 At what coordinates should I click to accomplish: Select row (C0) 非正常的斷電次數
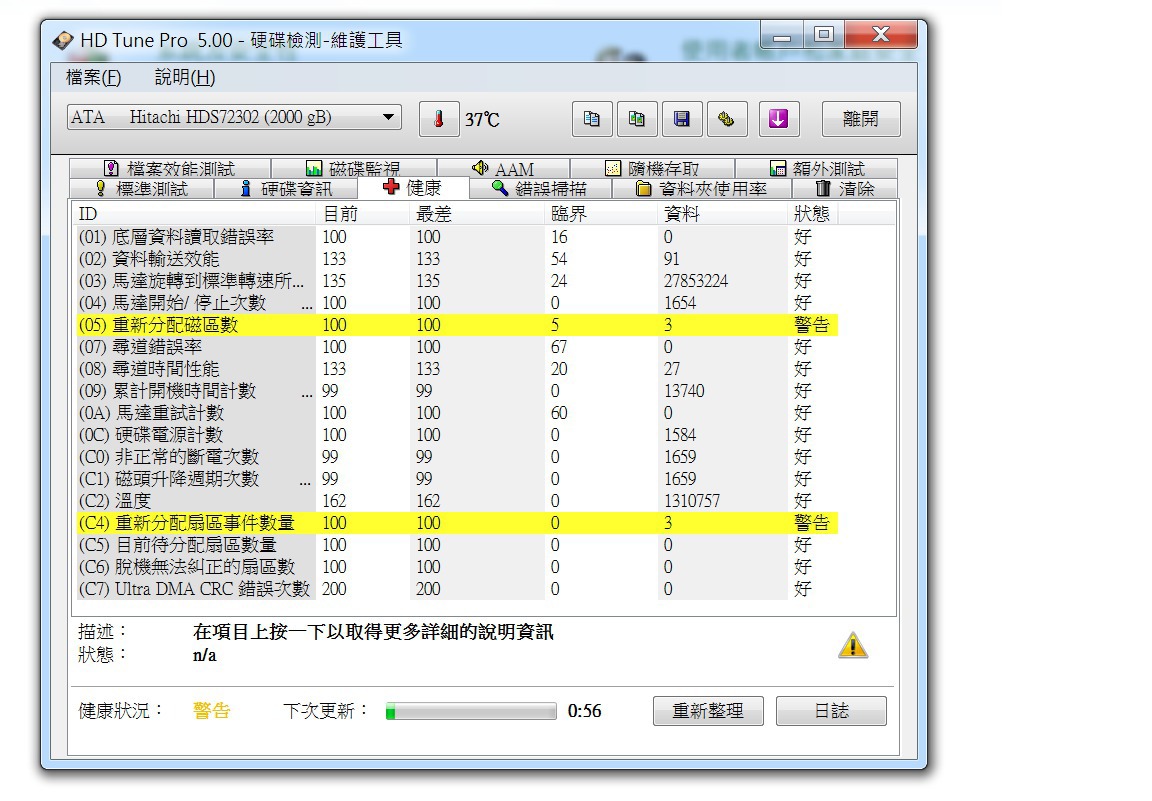click(457, 457)
